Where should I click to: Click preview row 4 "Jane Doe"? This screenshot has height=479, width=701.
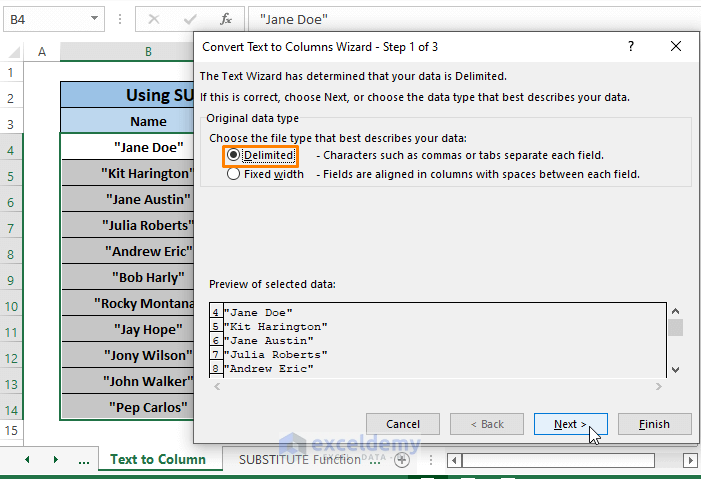(x=258, y=313)
